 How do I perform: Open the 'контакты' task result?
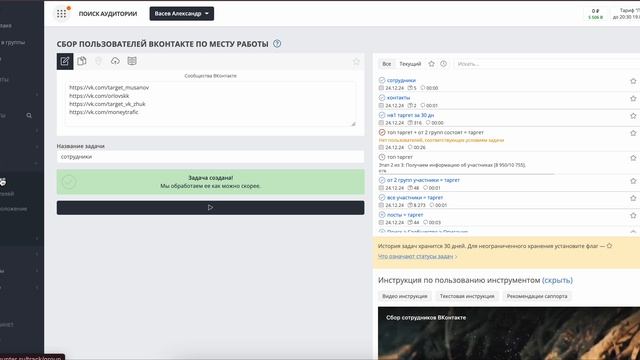[398, 98]
